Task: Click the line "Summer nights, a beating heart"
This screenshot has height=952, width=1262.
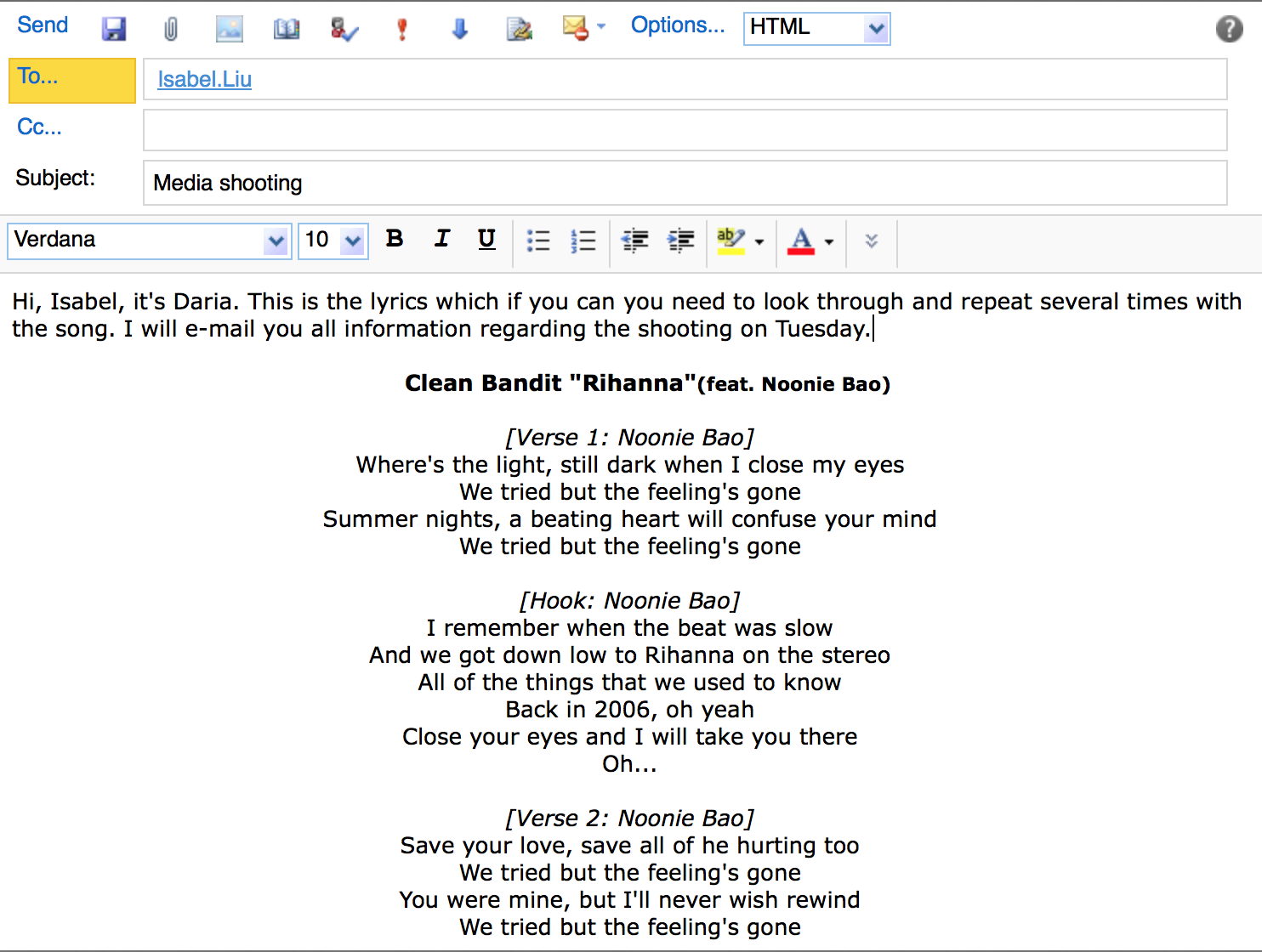Action: pos(630,519)
